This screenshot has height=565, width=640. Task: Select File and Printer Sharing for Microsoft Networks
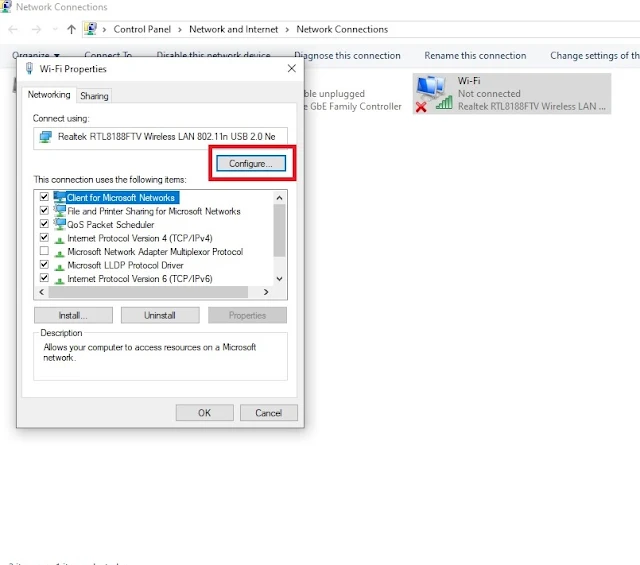[x=153, y=211]
